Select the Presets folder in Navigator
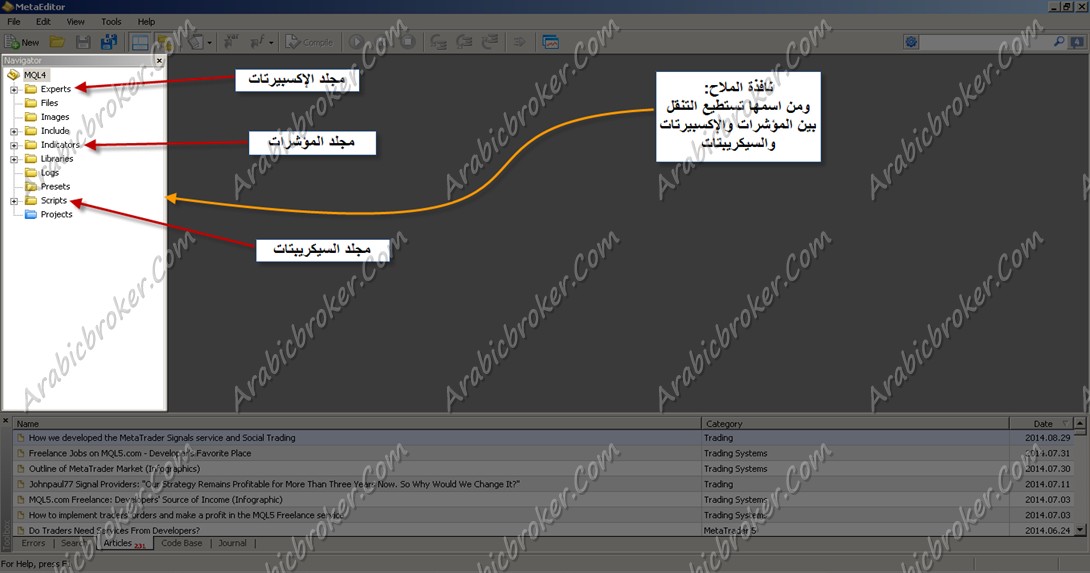Image resolution: width=1090 pixels, height=573 pixels. pos(55,186)
